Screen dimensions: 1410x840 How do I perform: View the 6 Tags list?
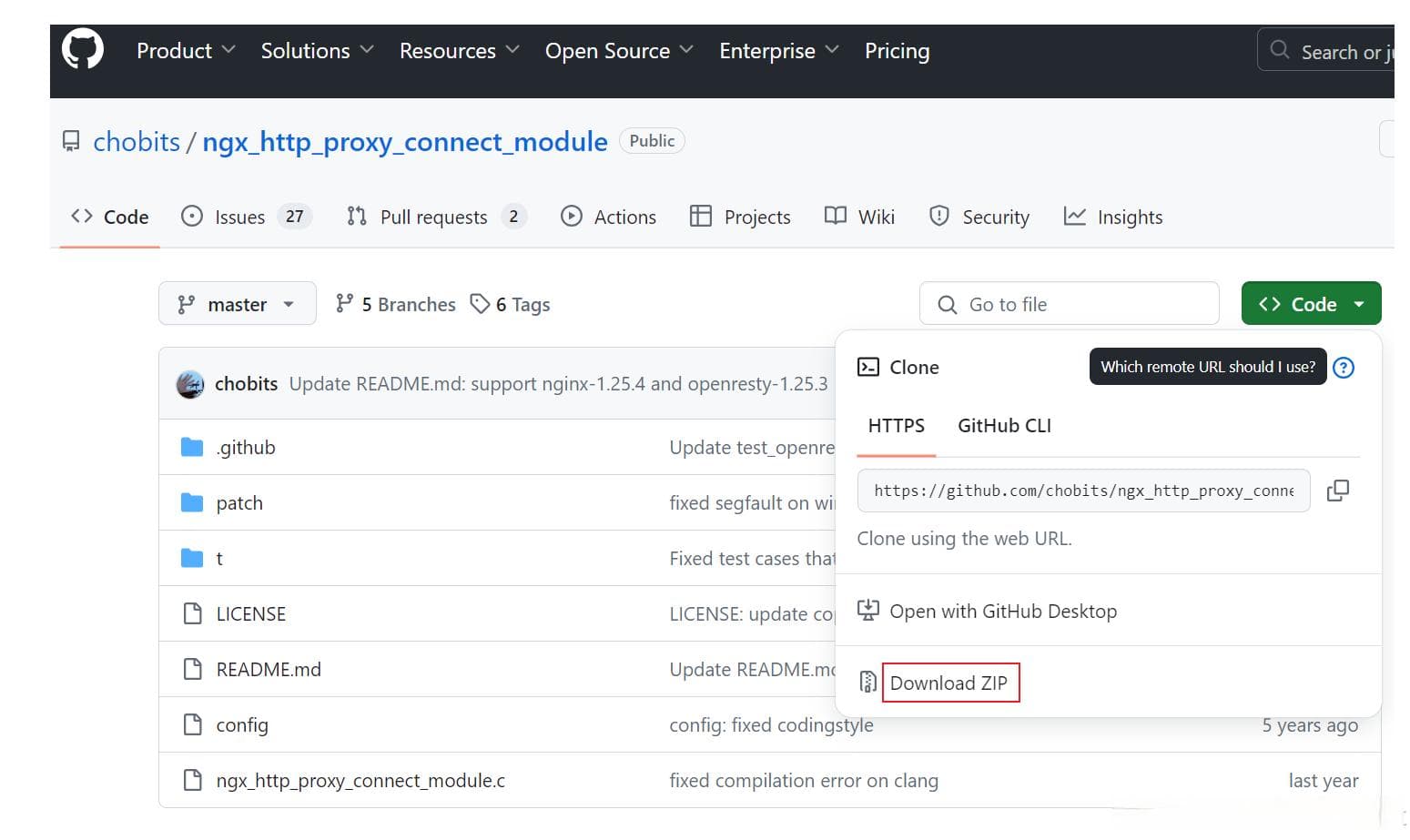[510, 304]
